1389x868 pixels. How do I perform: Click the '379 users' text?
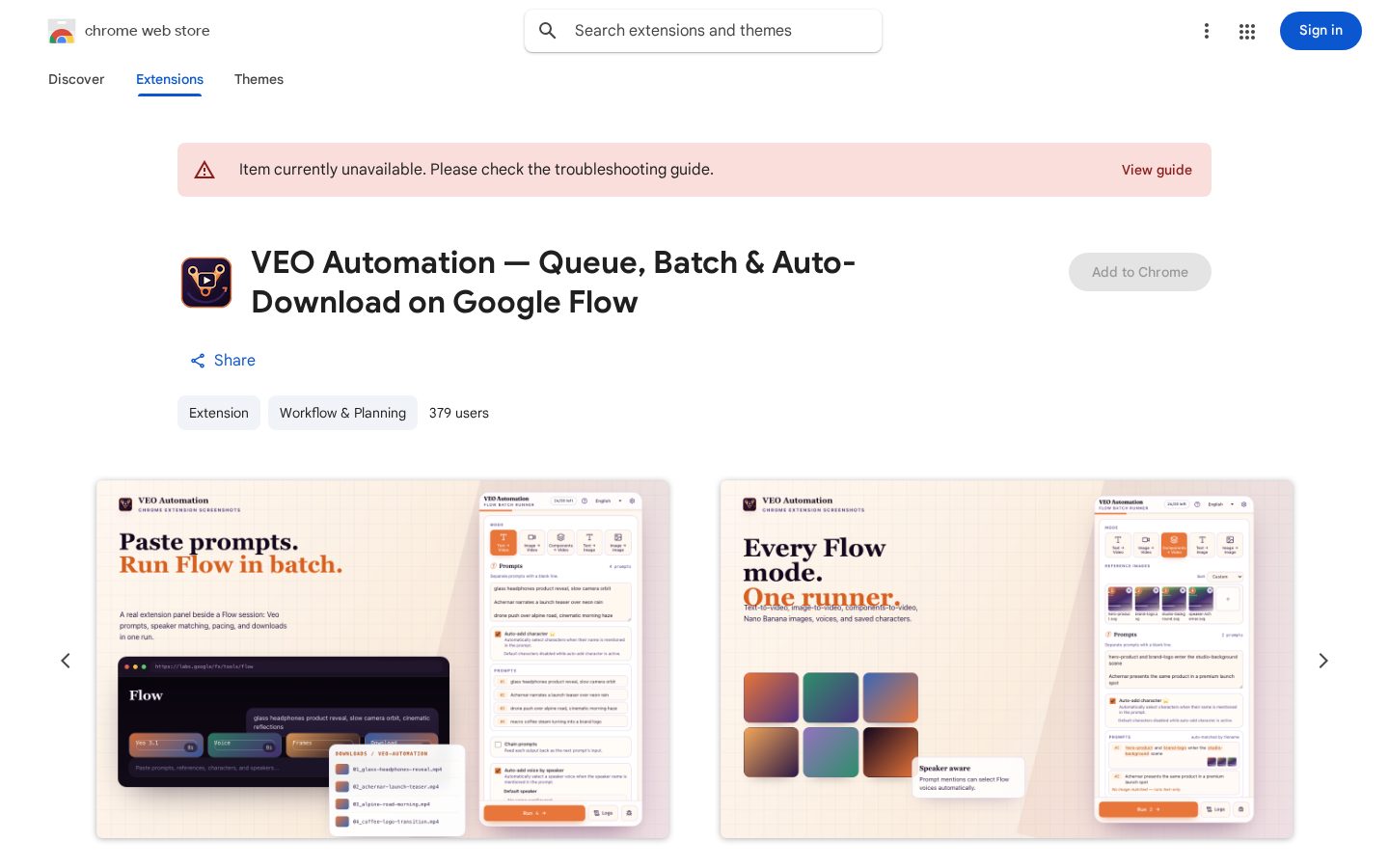pos(459,413)
